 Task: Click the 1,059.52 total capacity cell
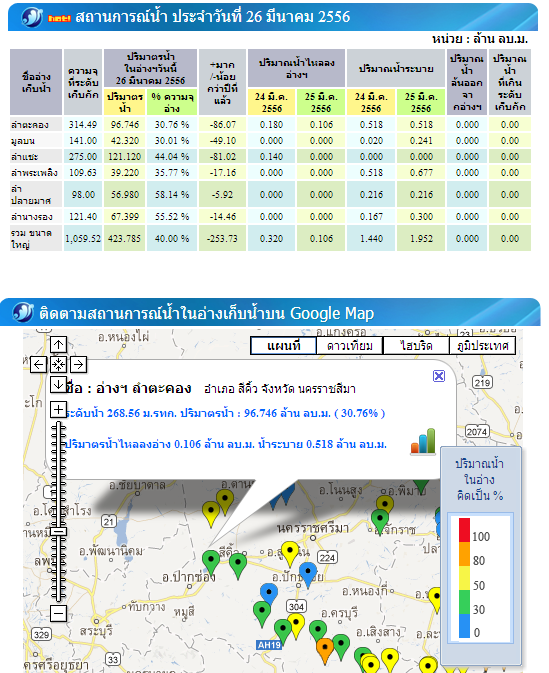(x=83, y=238)
